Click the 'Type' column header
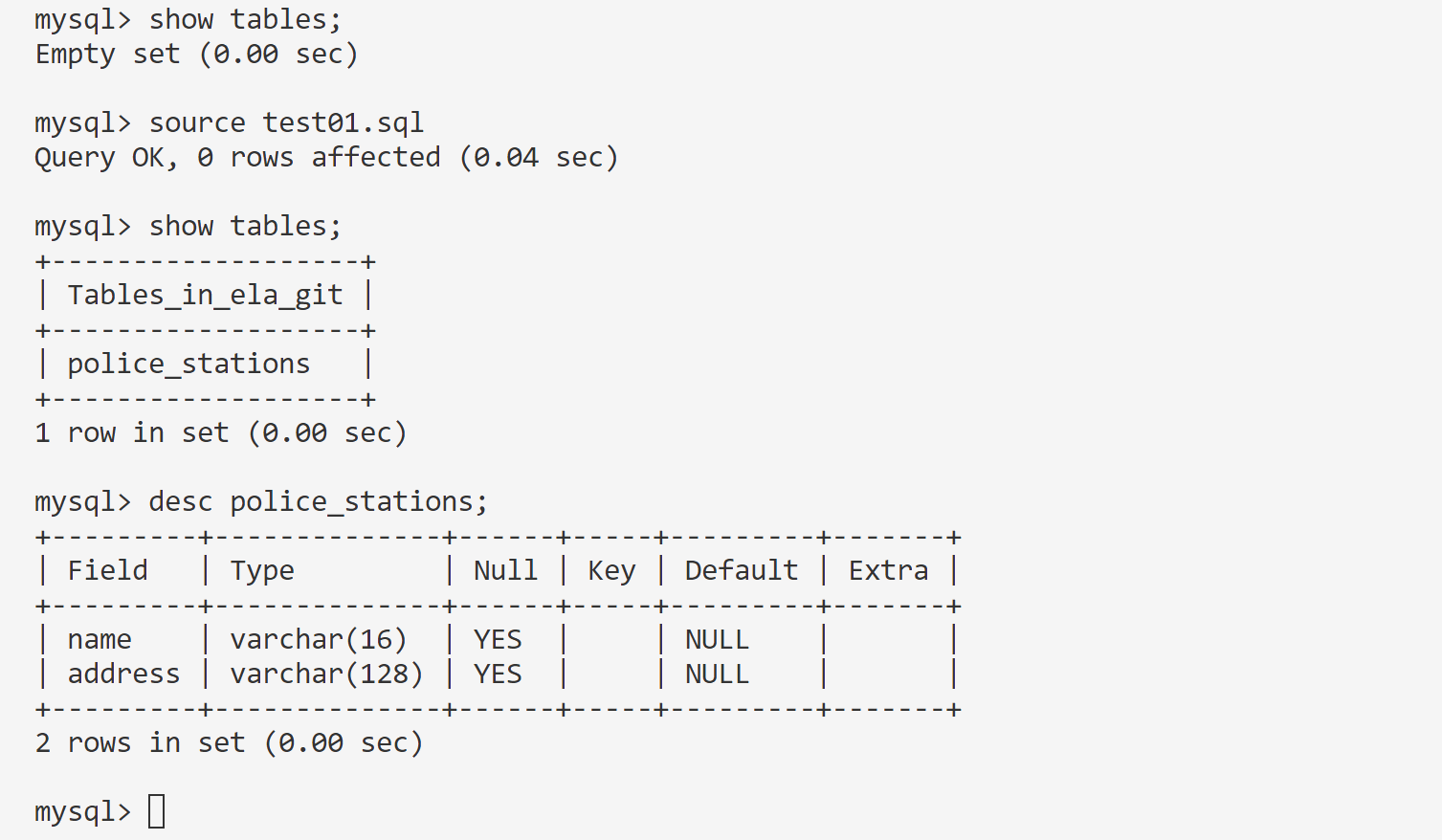 click(x=261, y=570)
